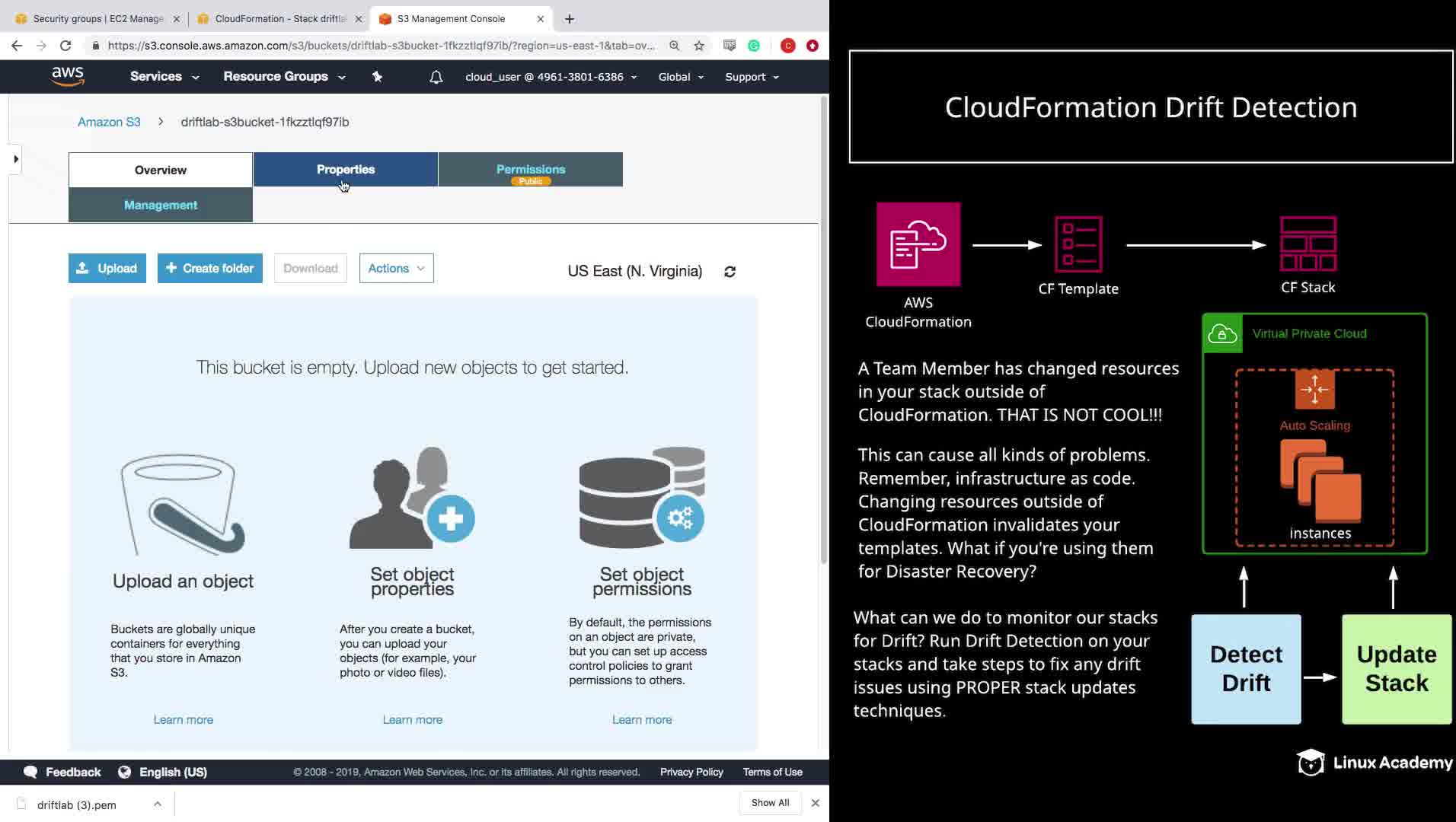Viewport: 1456px width, 822px height.
Task: Click the Feedback button in footer
Action: coord(62,773)
